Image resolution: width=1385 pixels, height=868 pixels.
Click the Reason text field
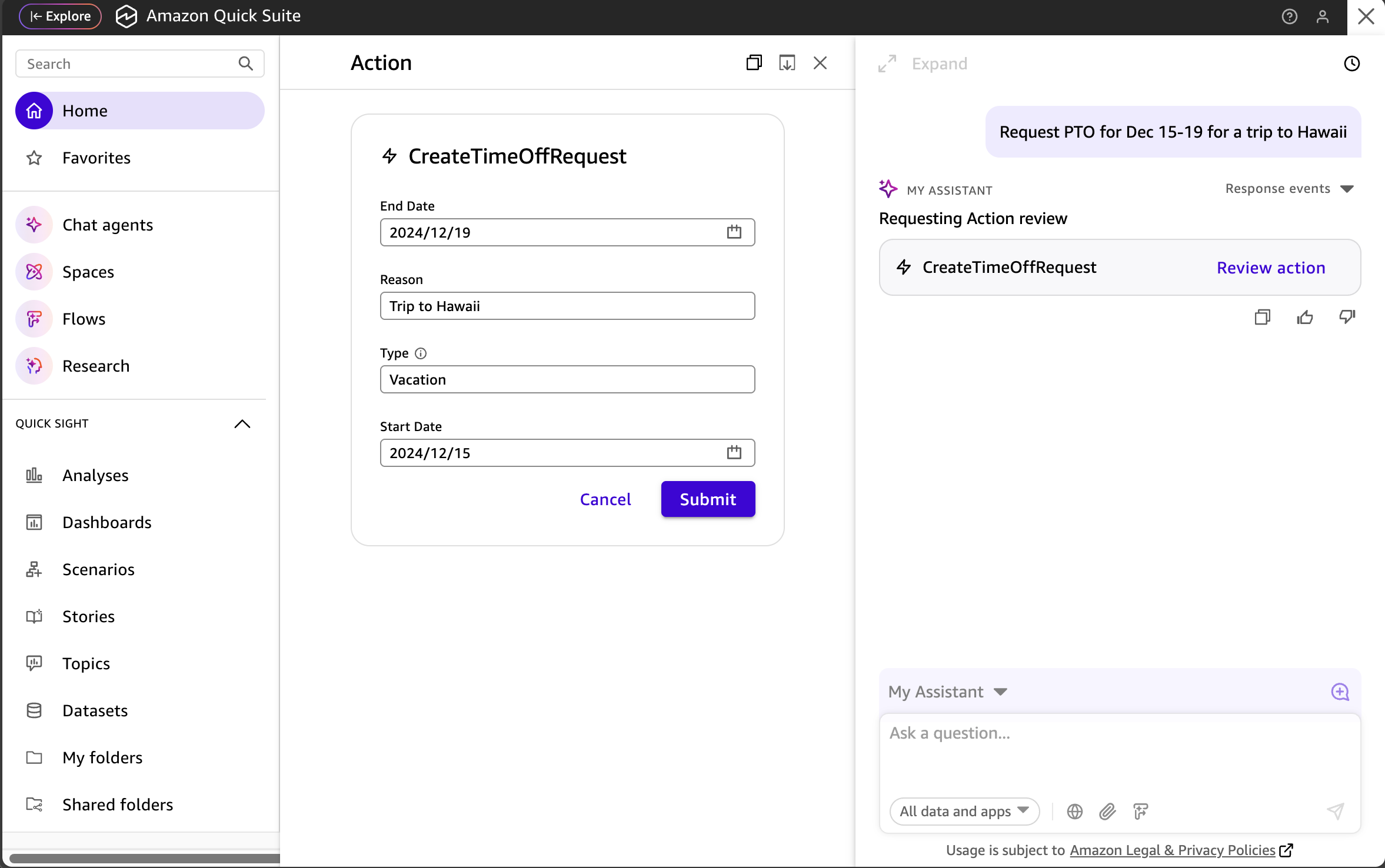click(567, 306)
